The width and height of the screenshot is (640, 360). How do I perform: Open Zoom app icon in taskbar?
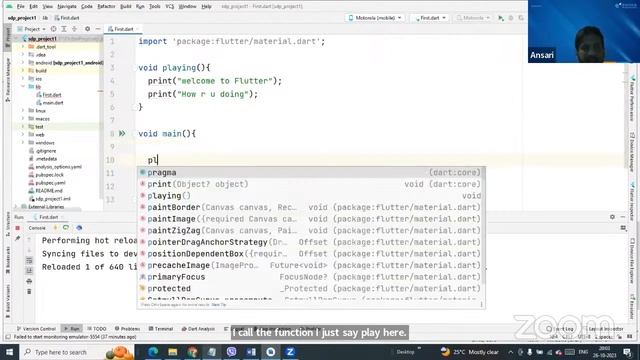(290, 352)
